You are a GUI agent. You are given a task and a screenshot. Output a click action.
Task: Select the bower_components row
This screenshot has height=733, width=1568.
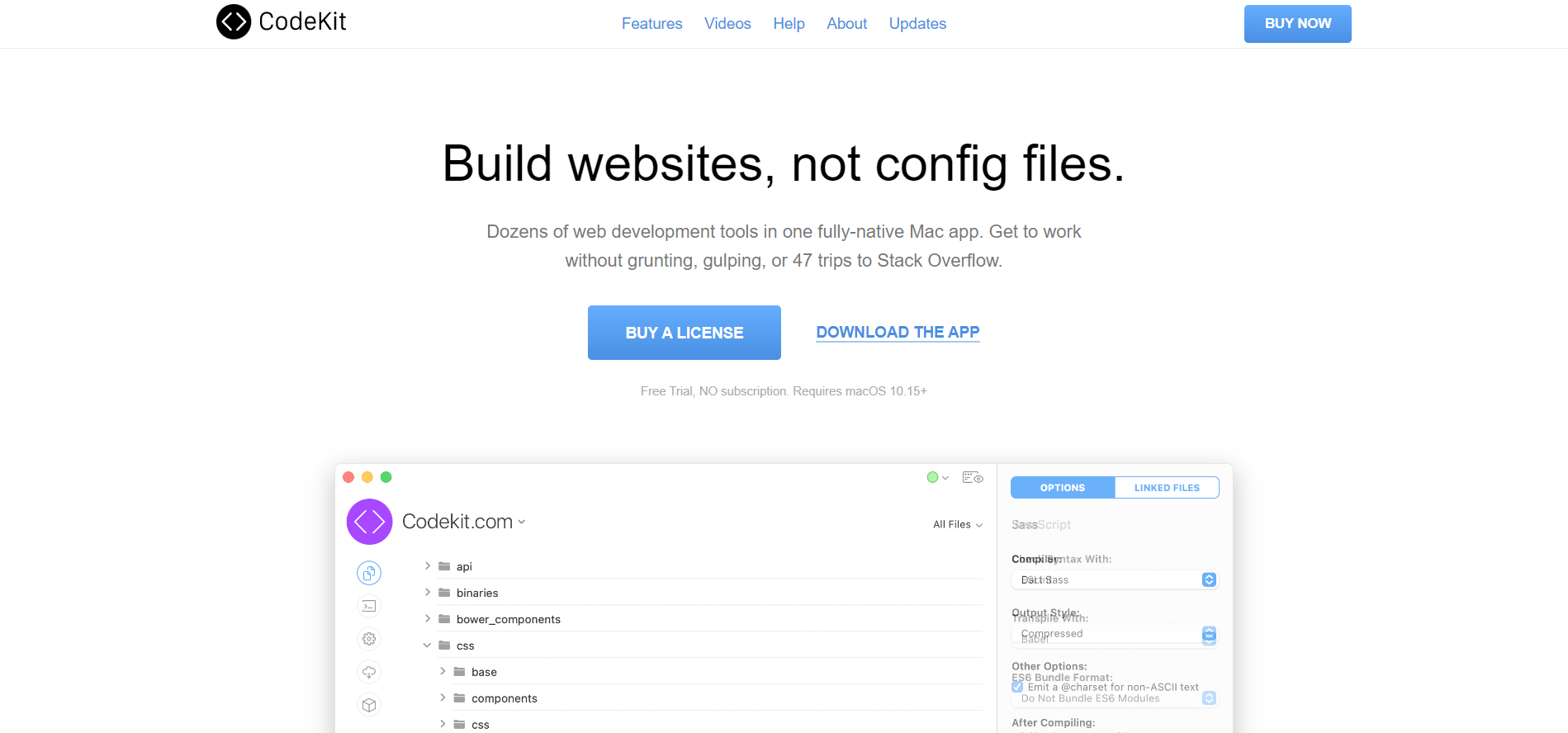point(702,619)
